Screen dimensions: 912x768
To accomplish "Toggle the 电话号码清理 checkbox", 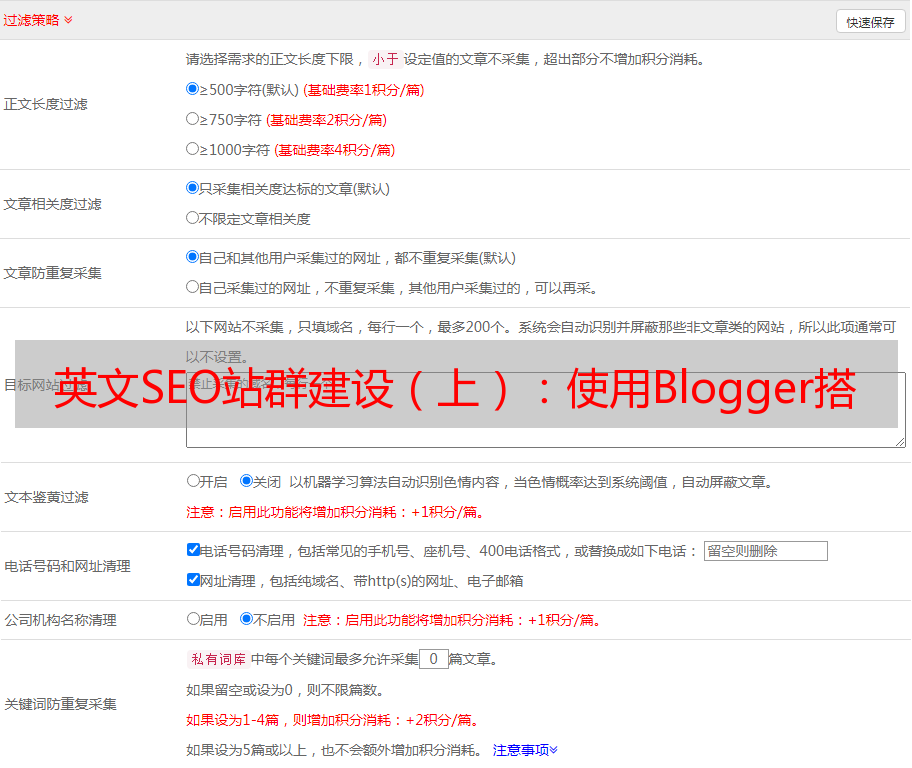I will [x=193, y=550].
